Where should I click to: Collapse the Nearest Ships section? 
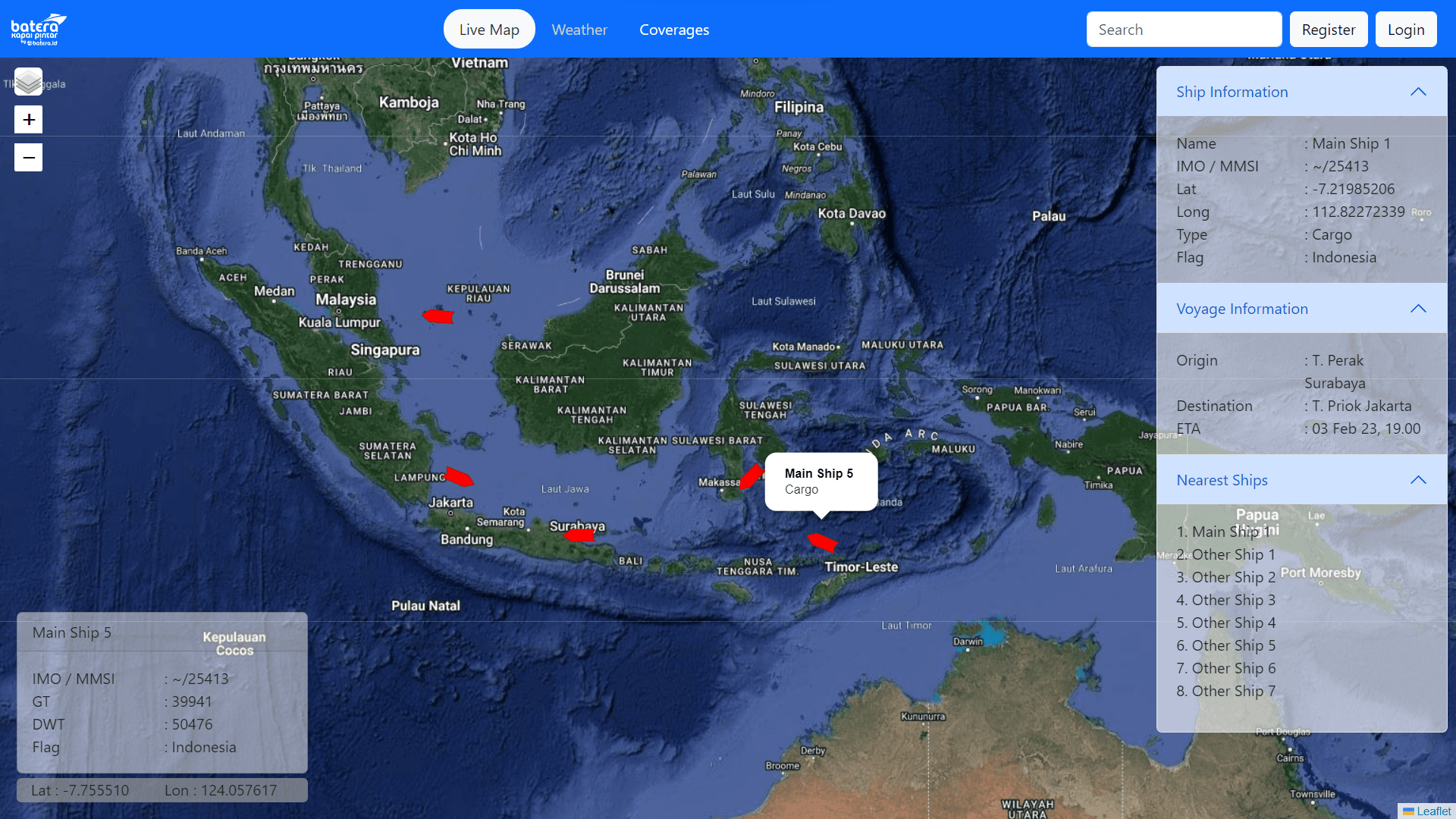pos(1417,480)
